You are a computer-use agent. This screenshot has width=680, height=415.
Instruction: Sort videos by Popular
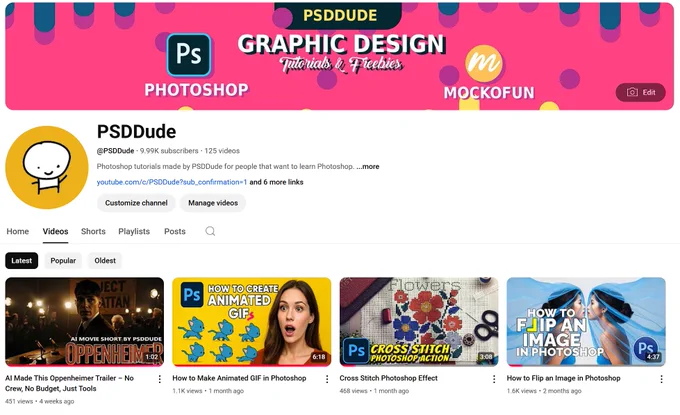pos(63,261)
